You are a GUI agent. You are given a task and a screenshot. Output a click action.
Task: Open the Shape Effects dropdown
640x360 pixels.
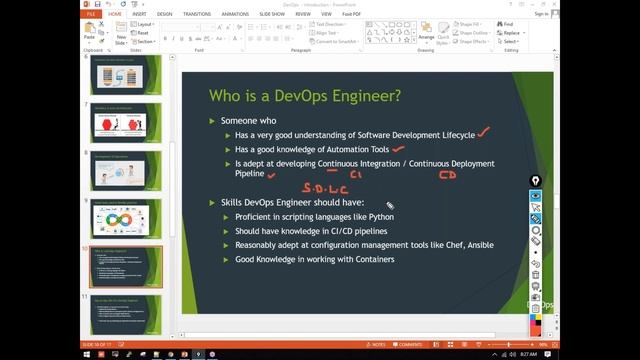(471, 42)
